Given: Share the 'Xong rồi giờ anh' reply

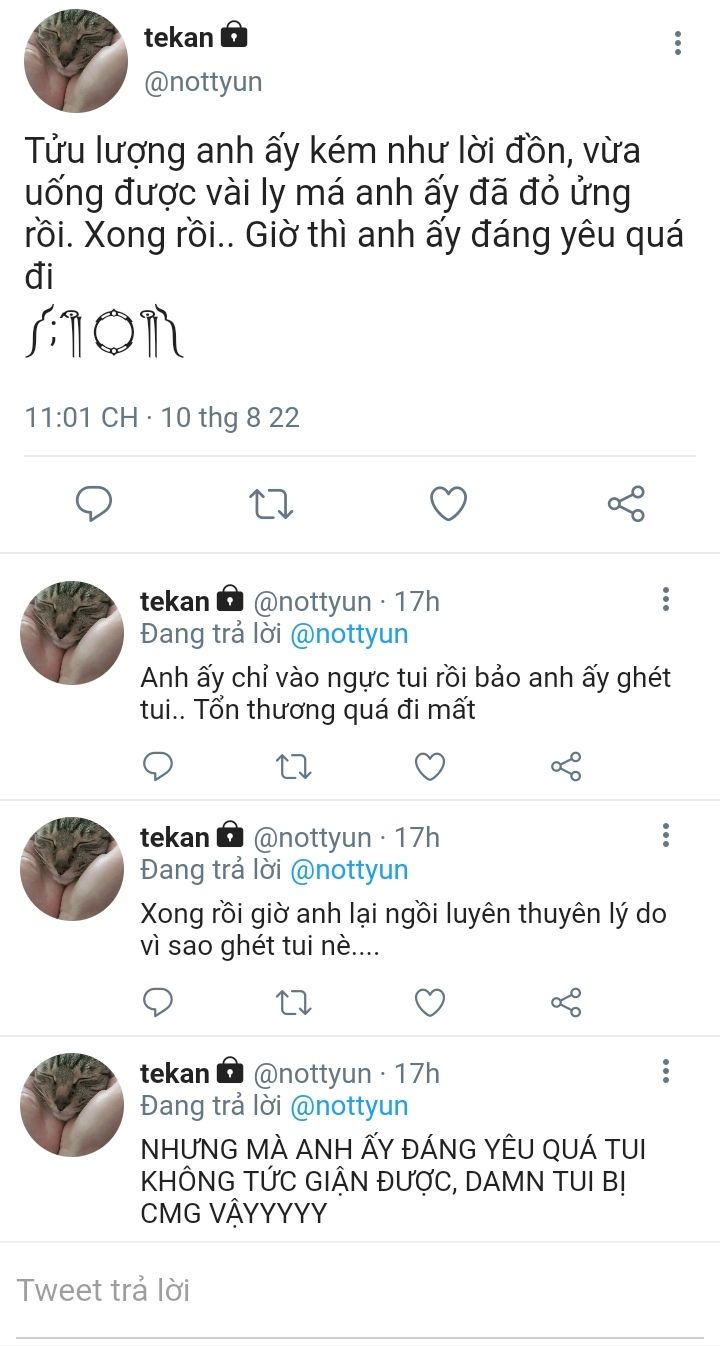Looking at the screenshot, I should [566, 1003].
